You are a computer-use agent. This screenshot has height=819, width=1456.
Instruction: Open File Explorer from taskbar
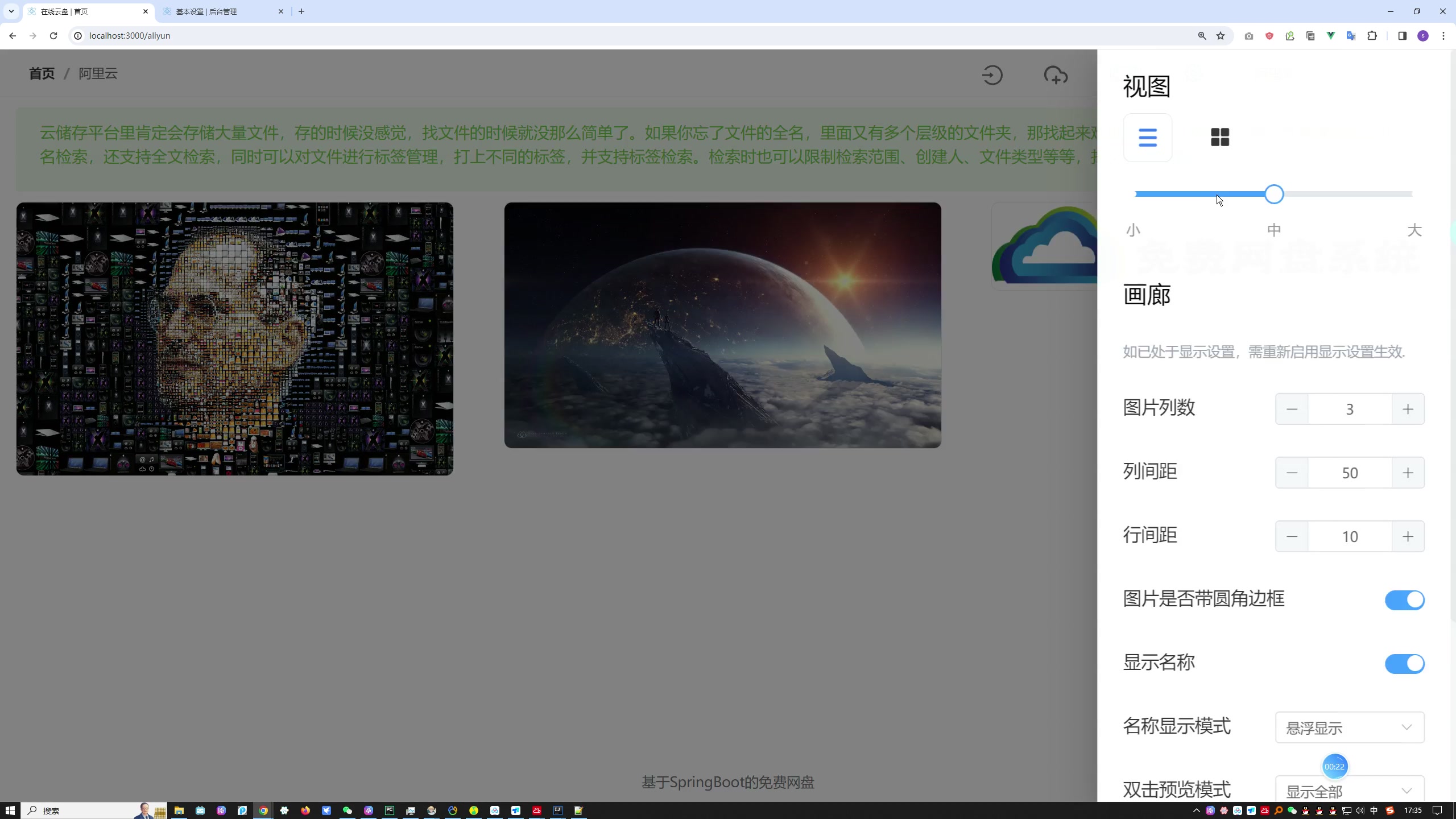pyautogui.click(x=179, y=810)
